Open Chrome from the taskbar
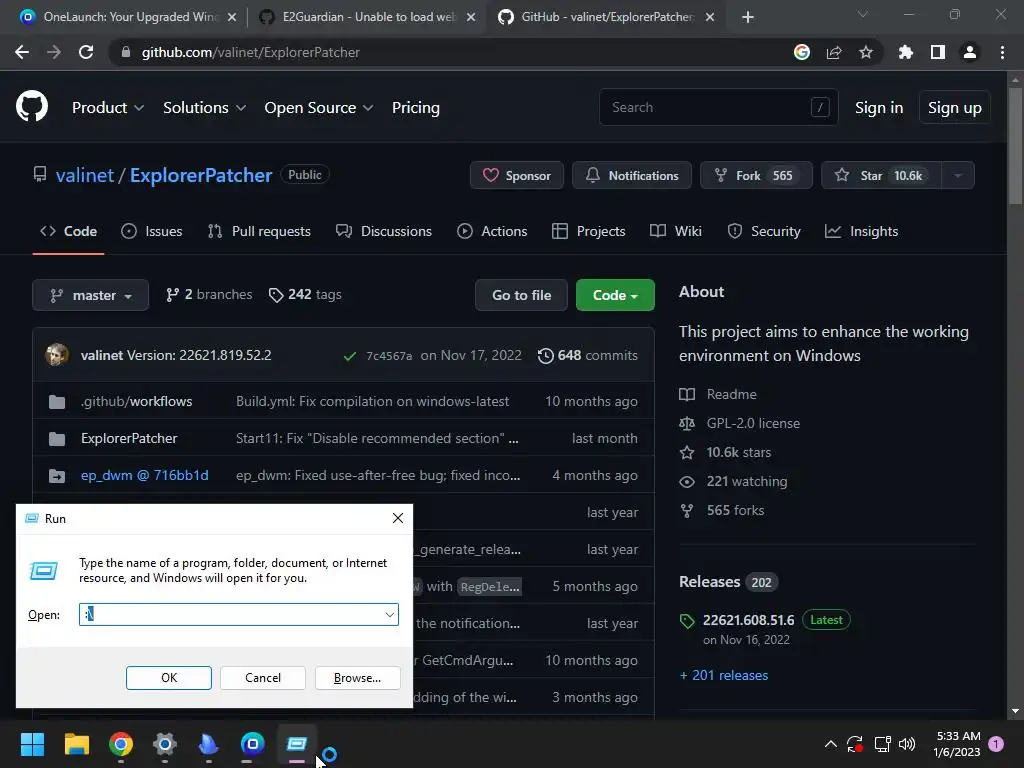The image size is (1024, 768). (x=121, y=744)
